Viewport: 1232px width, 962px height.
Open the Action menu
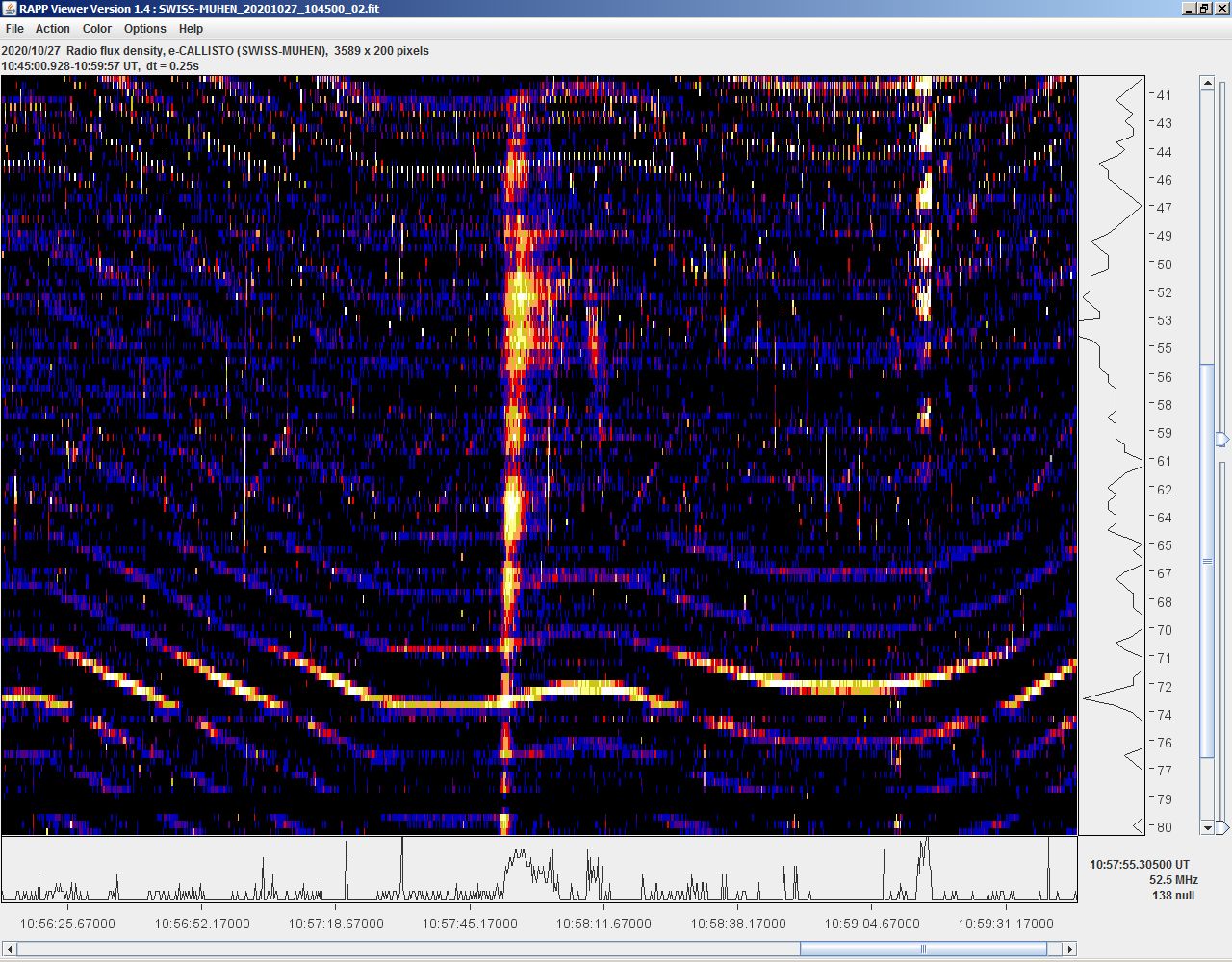point(53,29)
